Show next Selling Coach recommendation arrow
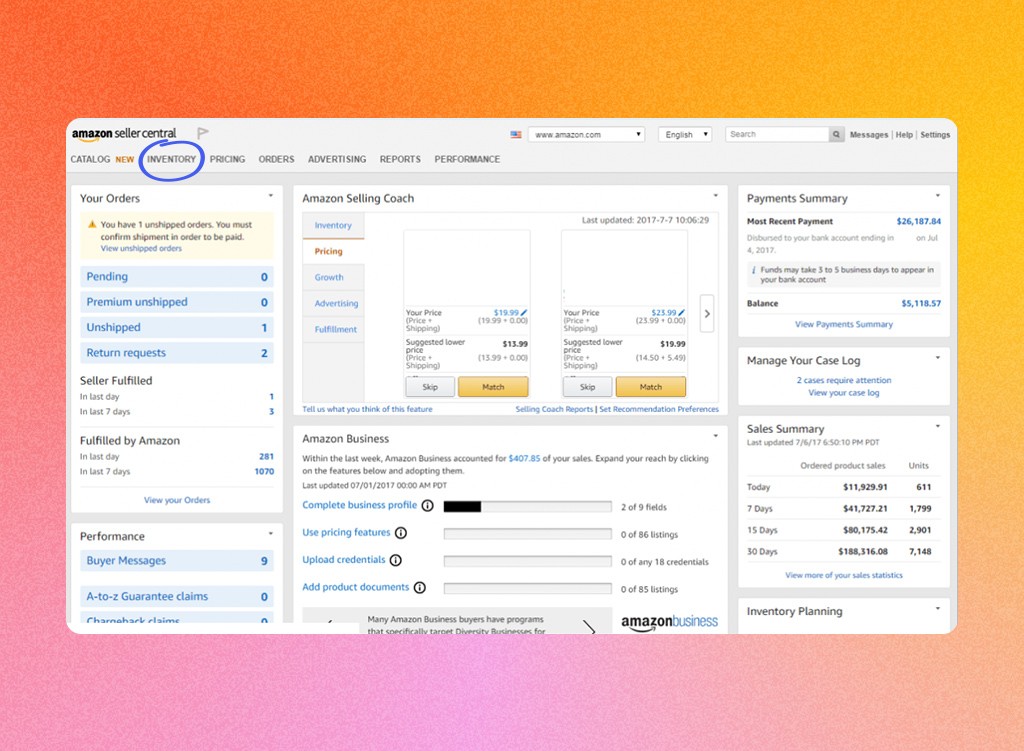 707,313
